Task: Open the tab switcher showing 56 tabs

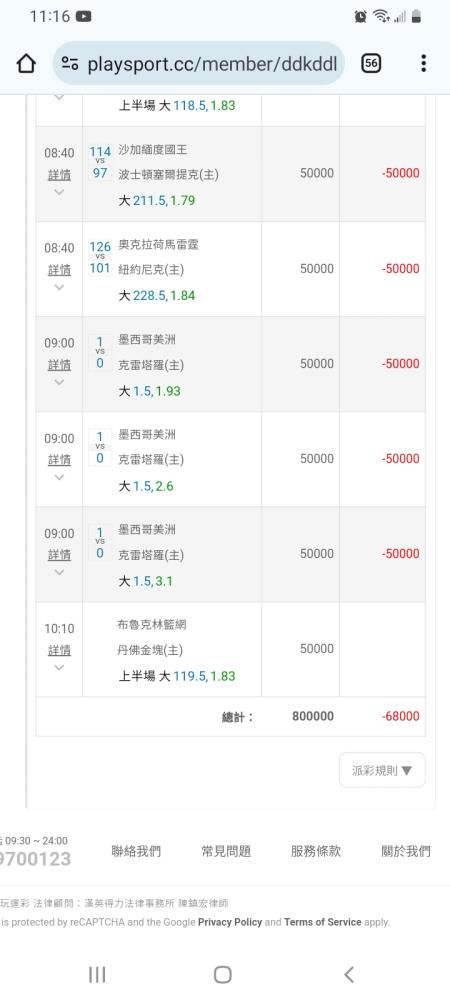Action: click(x=371, y=63)
